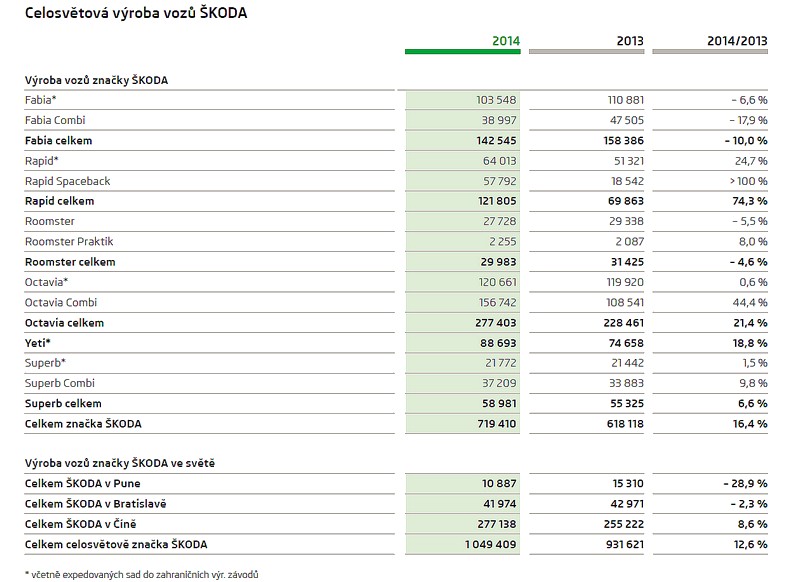Click the "Superb Combi" row label
This screenshot has height=582, width=800.
(60, 383)
